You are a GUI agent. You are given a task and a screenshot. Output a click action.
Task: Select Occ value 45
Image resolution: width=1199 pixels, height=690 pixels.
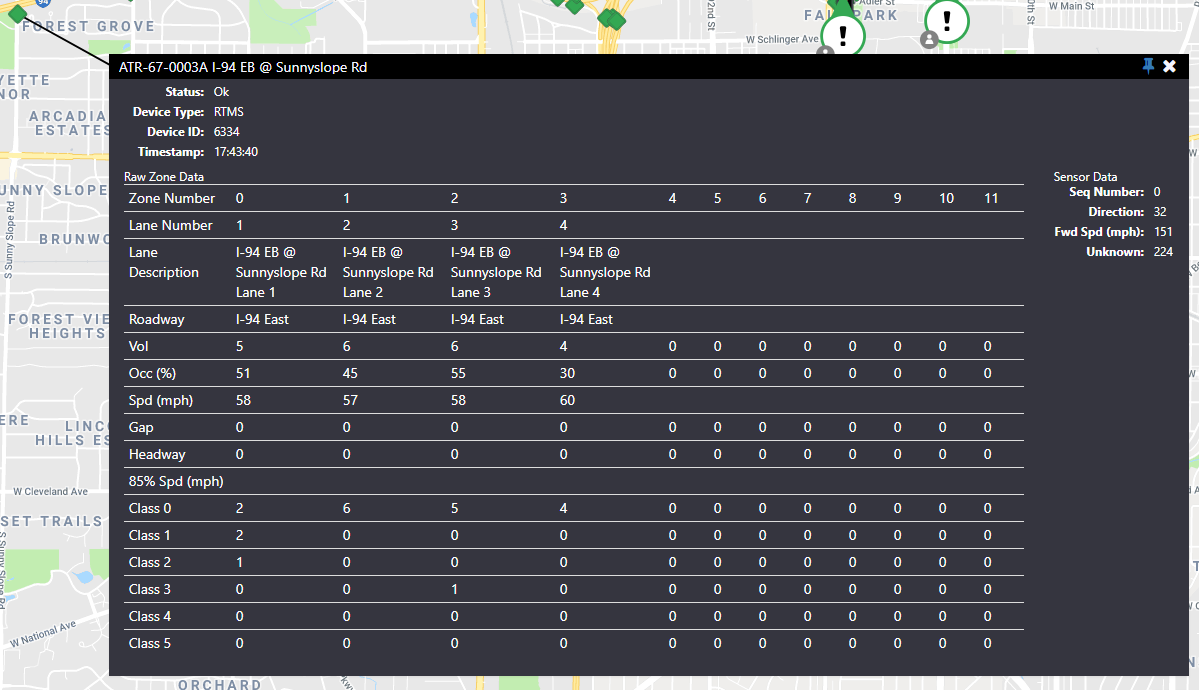click(350, 373)
